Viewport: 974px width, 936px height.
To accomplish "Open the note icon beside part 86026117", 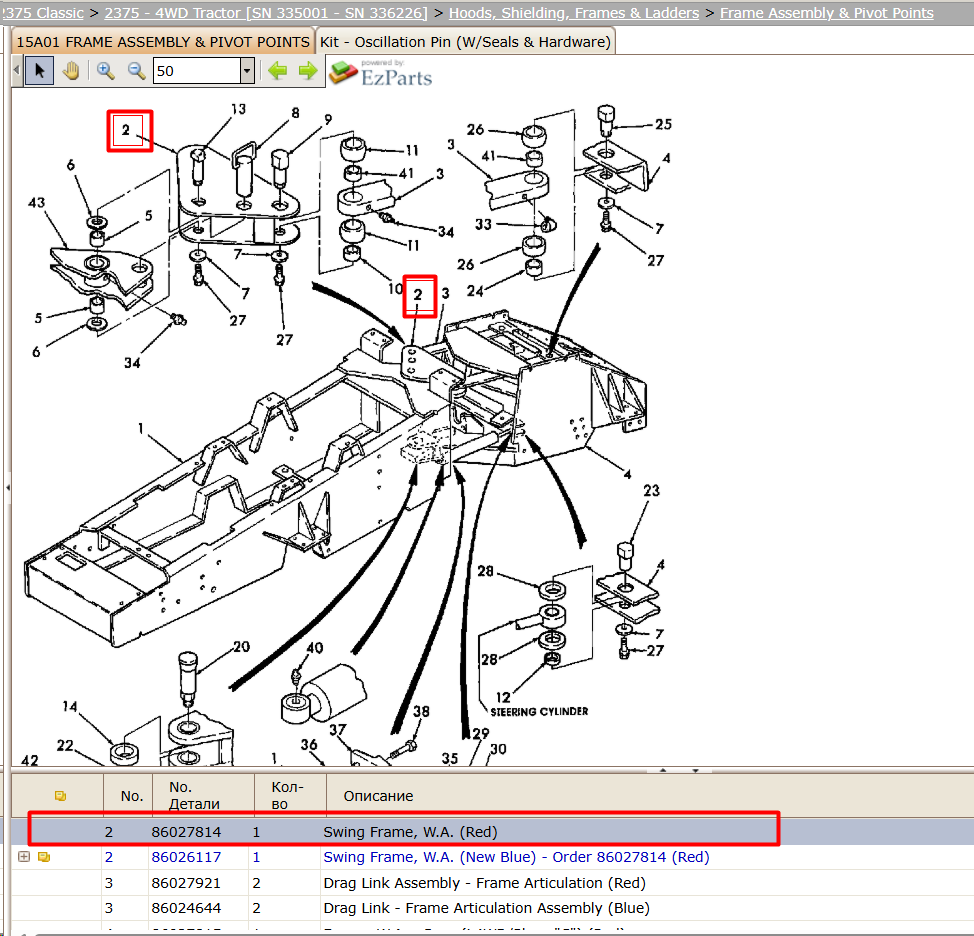I will click(x=43, y=857).
